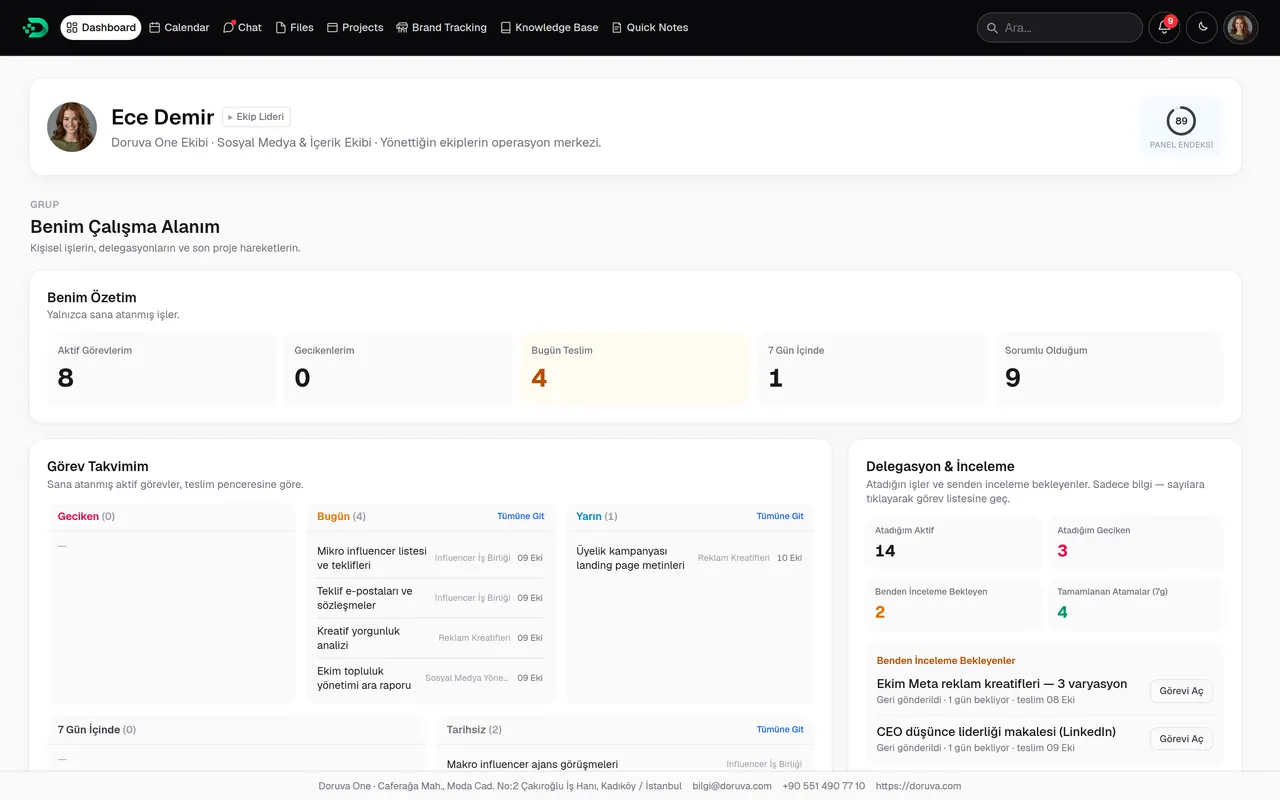Image resolution: width=1280 pixels, height=800 pixels.
Task: Click the Panel Endeksi 89 gauge
Action: click(x=1181, y=127)
